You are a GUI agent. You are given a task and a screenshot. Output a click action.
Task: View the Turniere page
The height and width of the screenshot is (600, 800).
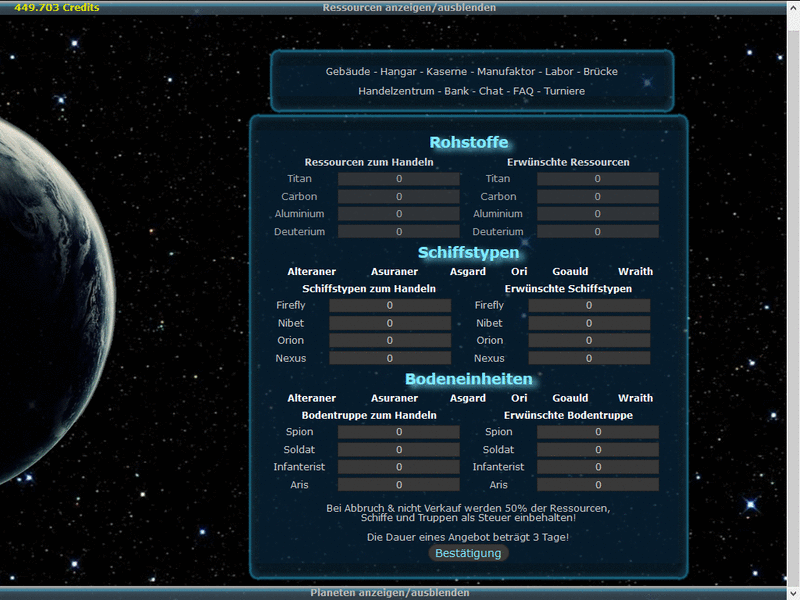point(565,90)
